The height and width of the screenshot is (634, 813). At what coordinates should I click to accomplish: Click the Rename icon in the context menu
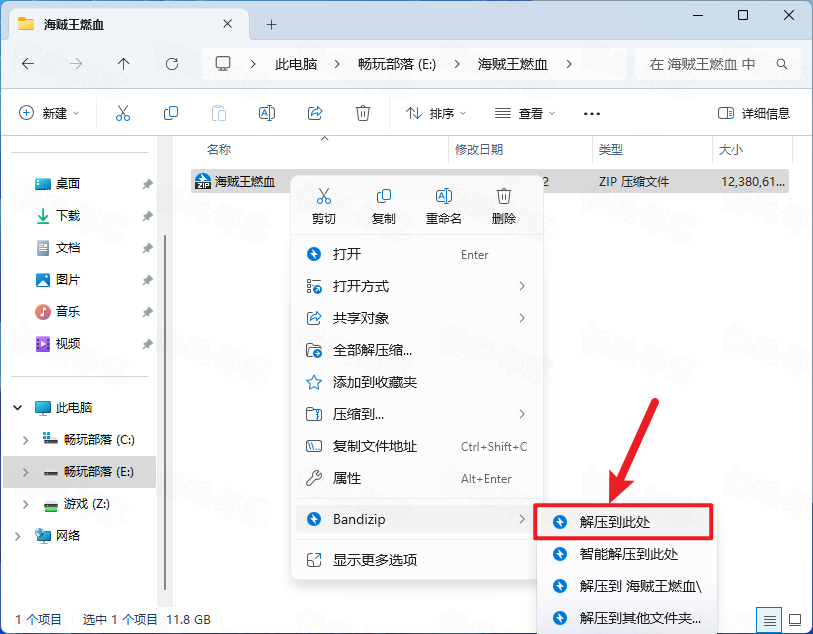(444, 196)
